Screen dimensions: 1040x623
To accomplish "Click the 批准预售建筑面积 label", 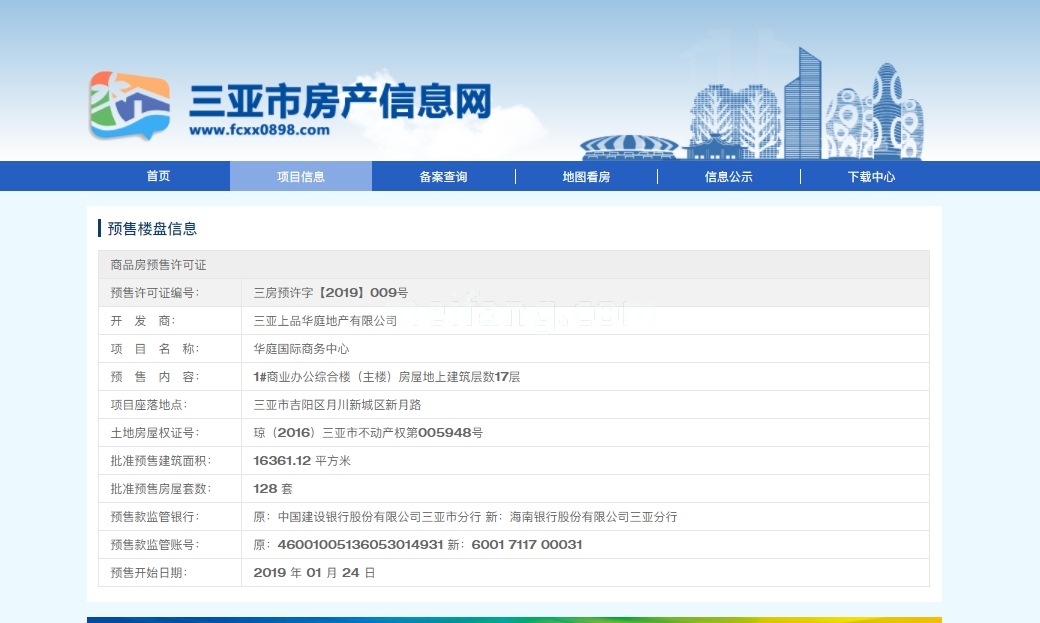I will (x=161, y=460).
